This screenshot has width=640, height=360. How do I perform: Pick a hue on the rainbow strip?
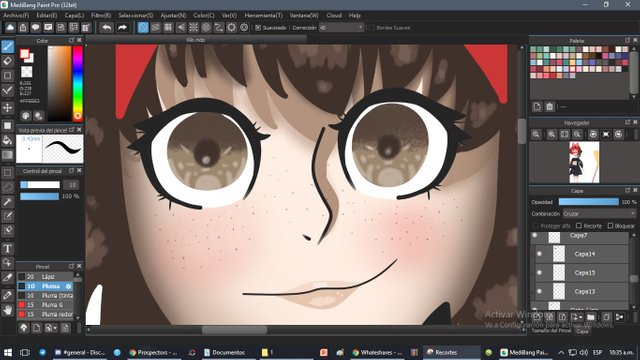click(78, 83)
